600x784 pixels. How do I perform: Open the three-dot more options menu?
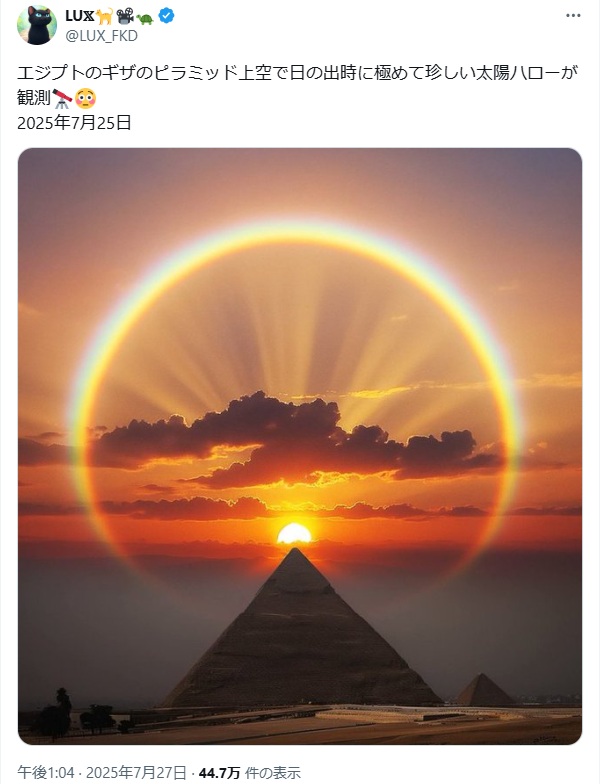(x=573, y=16)
